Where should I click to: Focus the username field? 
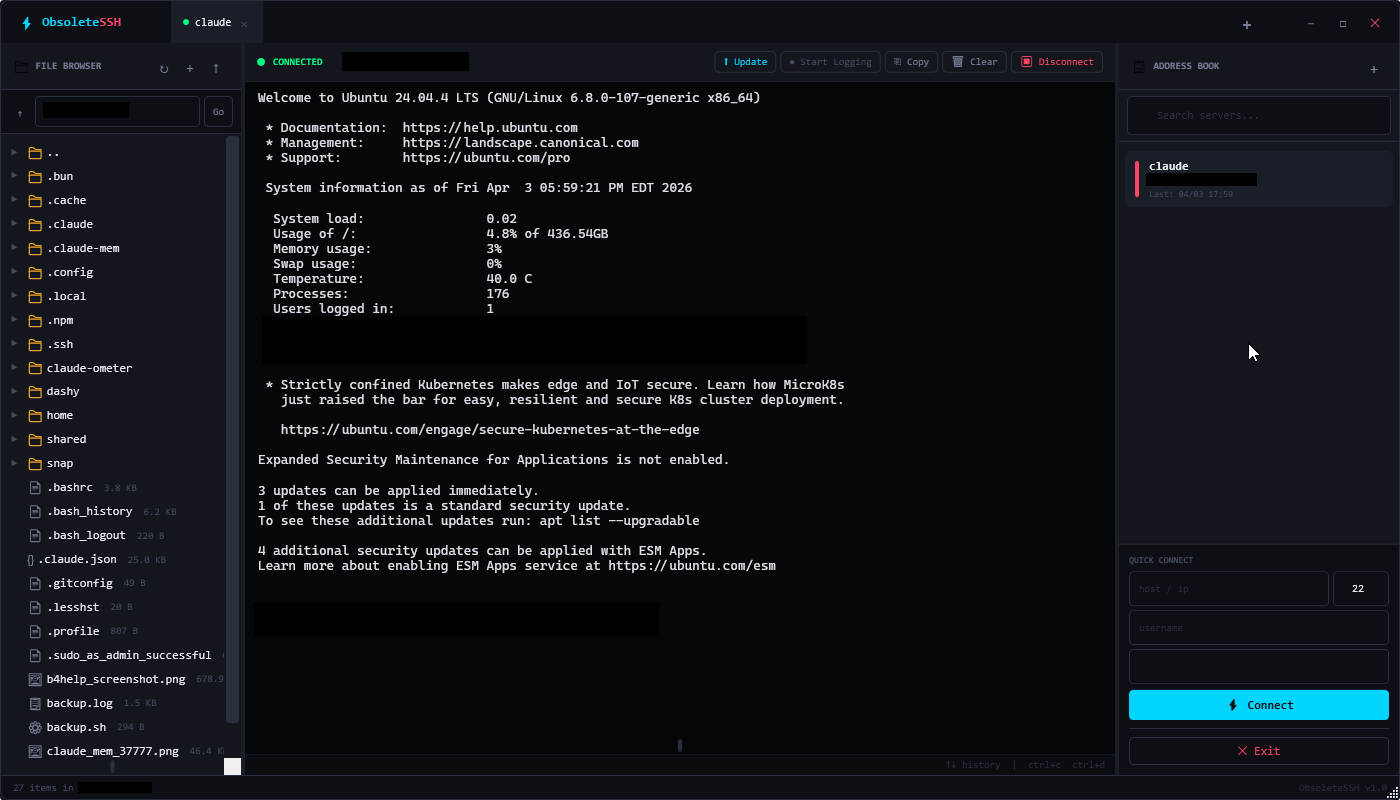point(1259,628)
